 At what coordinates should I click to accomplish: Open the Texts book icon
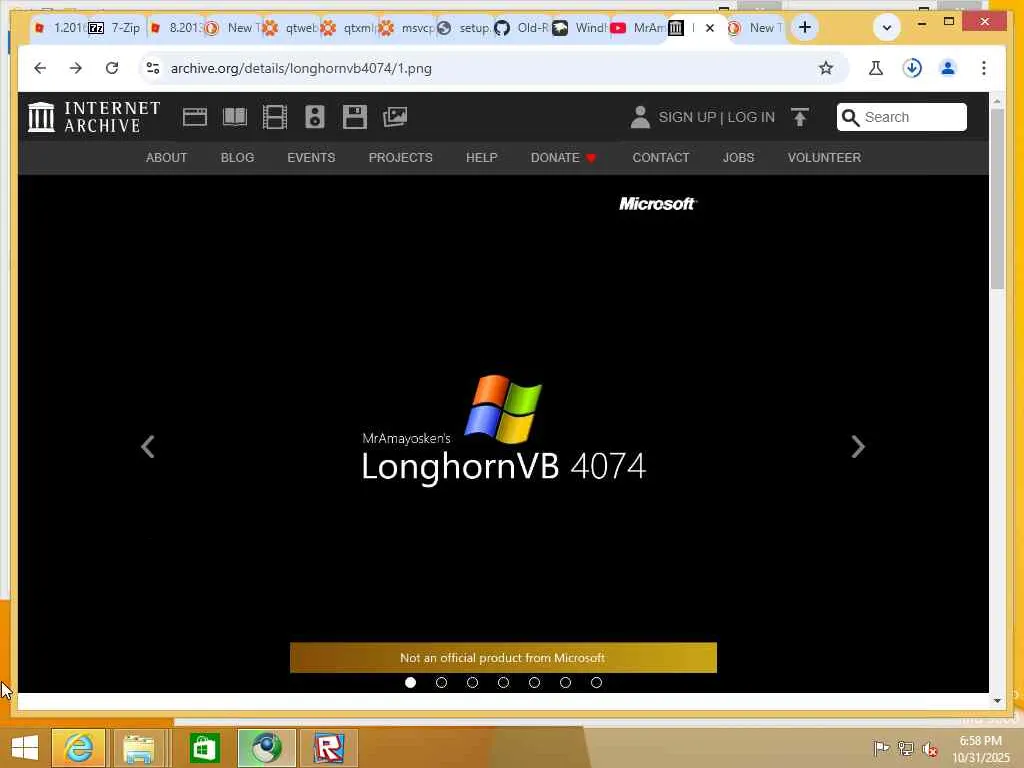pos(234,118)
